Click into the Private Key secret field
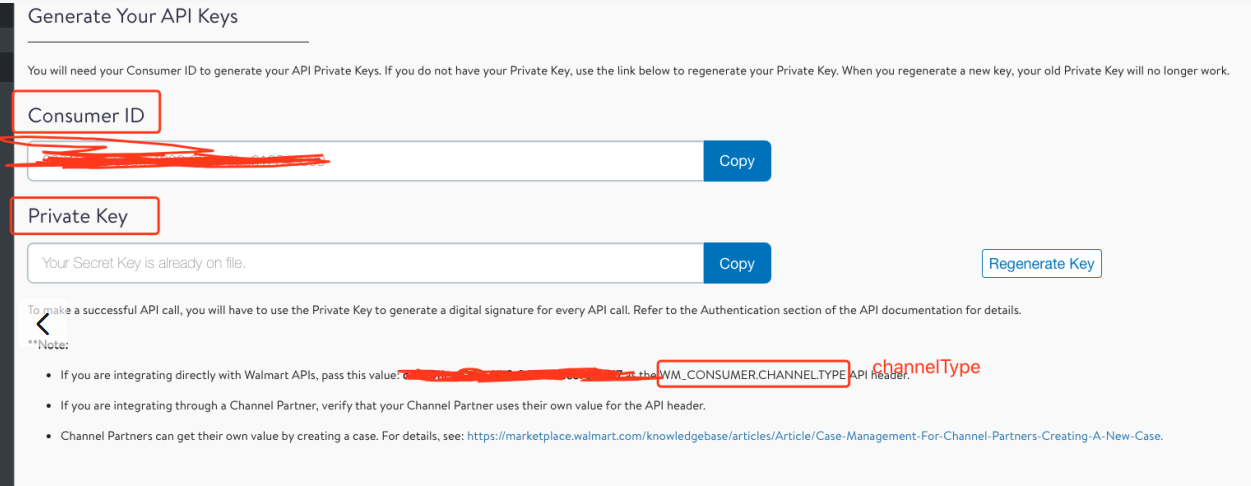 tap(365, 263)
